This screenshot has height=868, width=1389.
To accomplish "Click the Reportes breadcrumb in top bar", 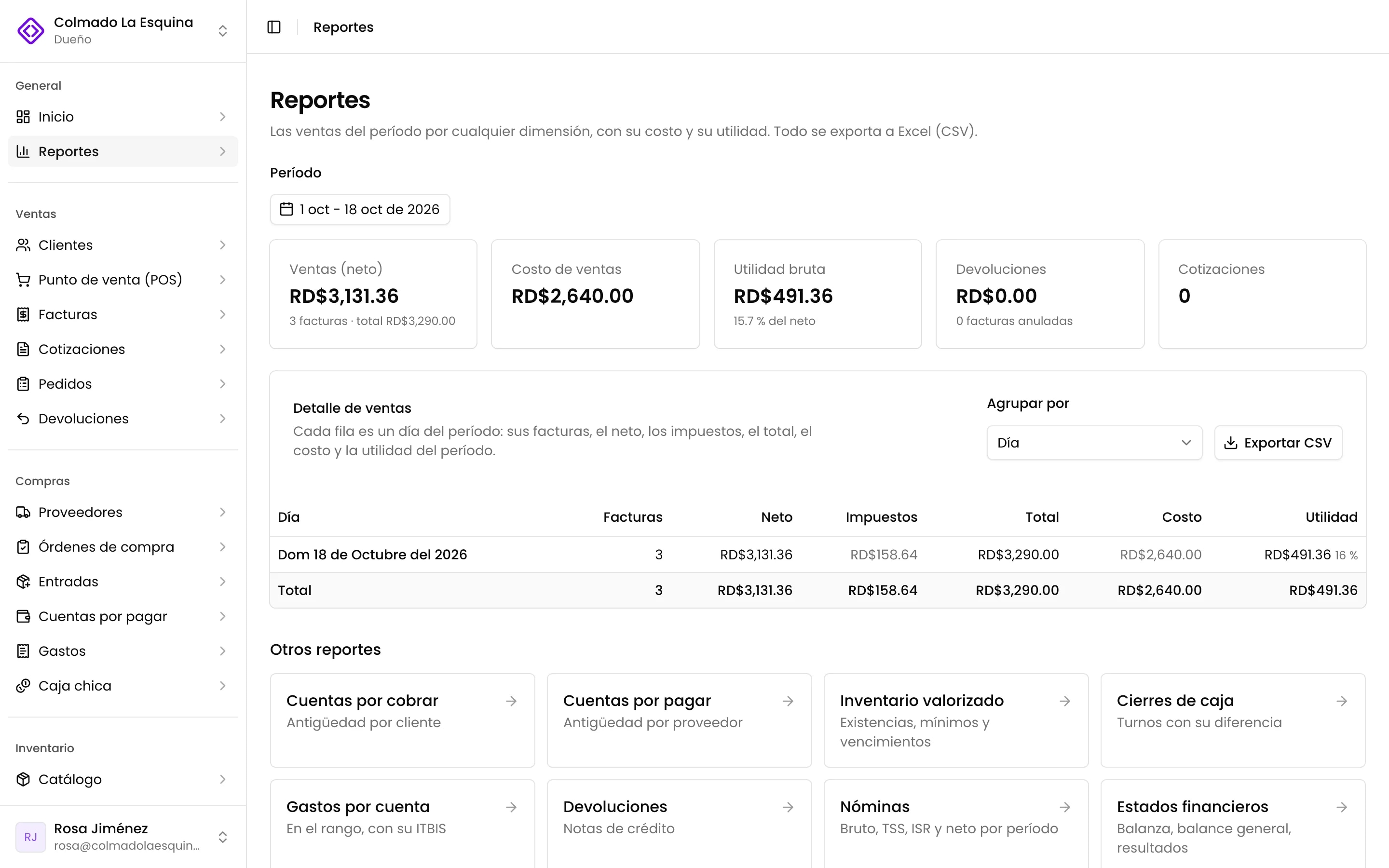I will click(x=343, y=27).
